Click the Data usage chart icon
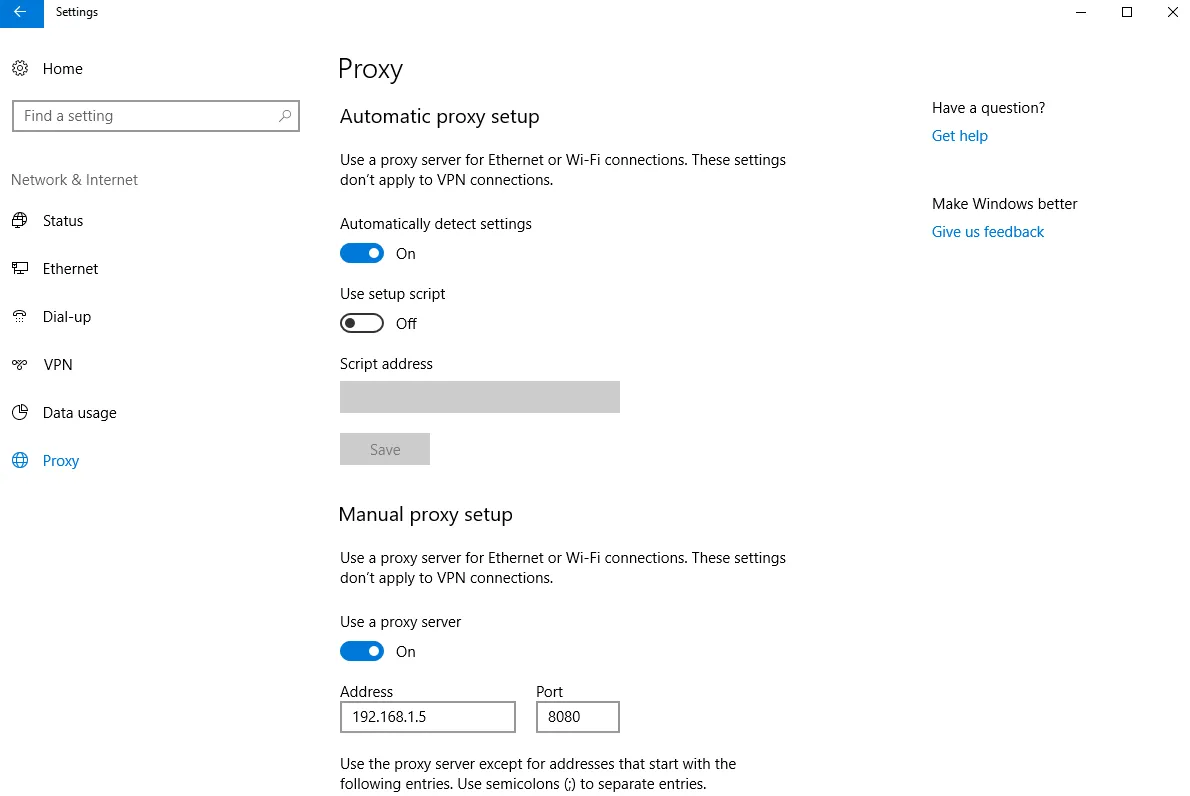Viewport: 1190px width, 796px height. click(20, 413)
